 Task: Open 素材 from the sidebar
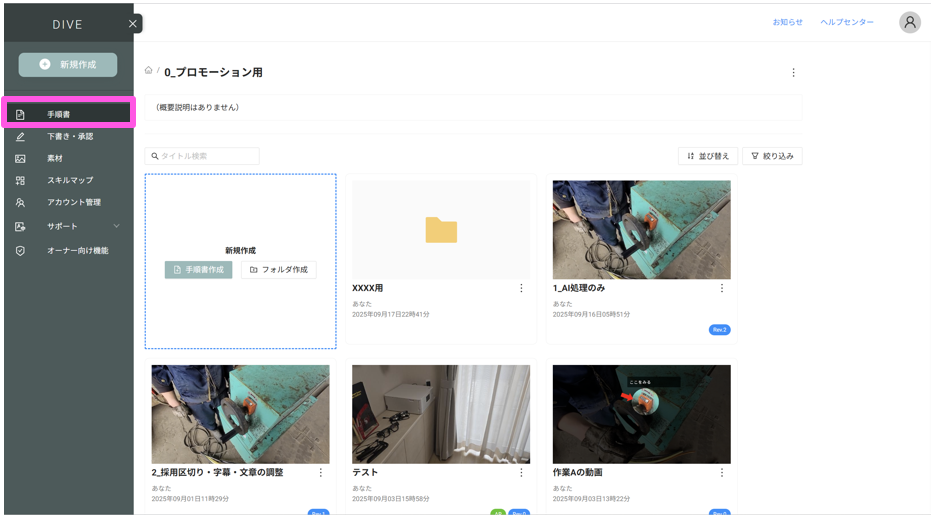[x=54, y=158]
